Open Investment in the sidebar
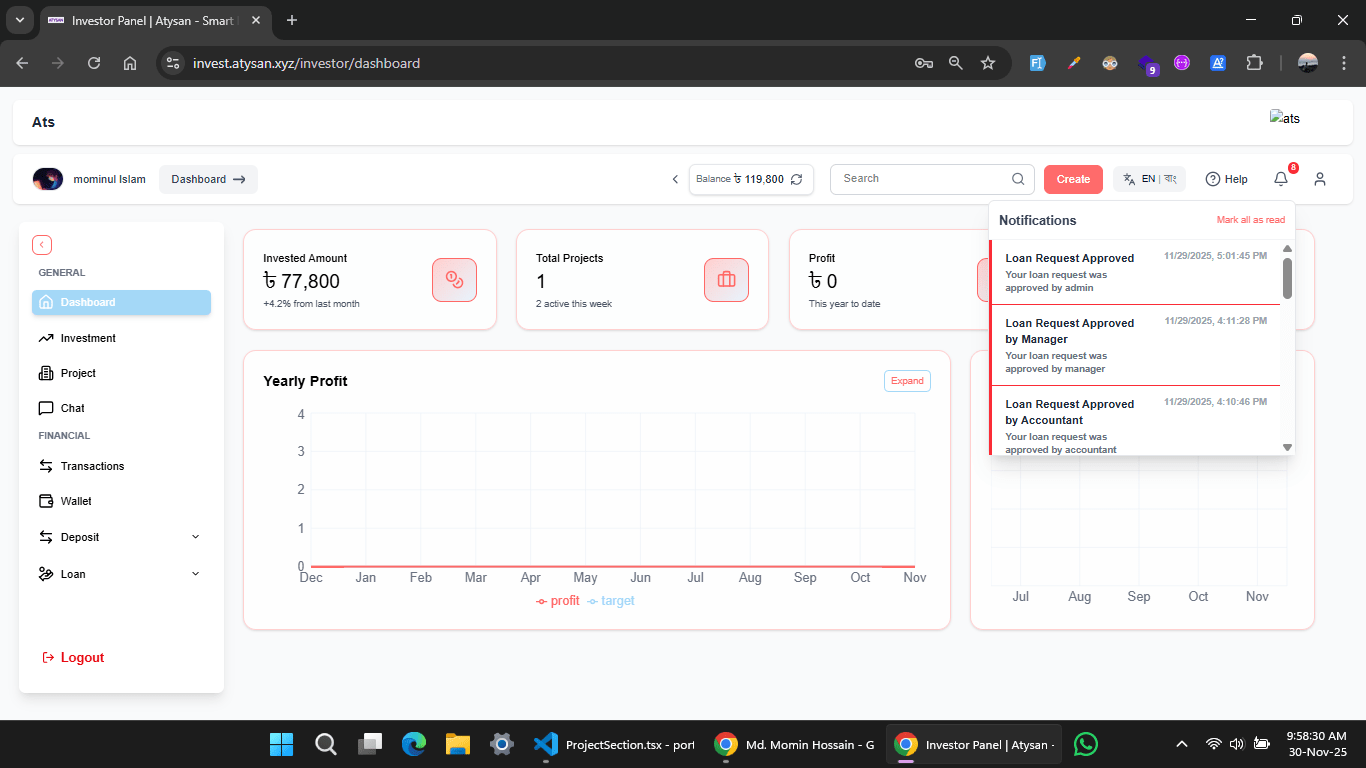This screenshot has width=1366, height=768. [88, 338]
